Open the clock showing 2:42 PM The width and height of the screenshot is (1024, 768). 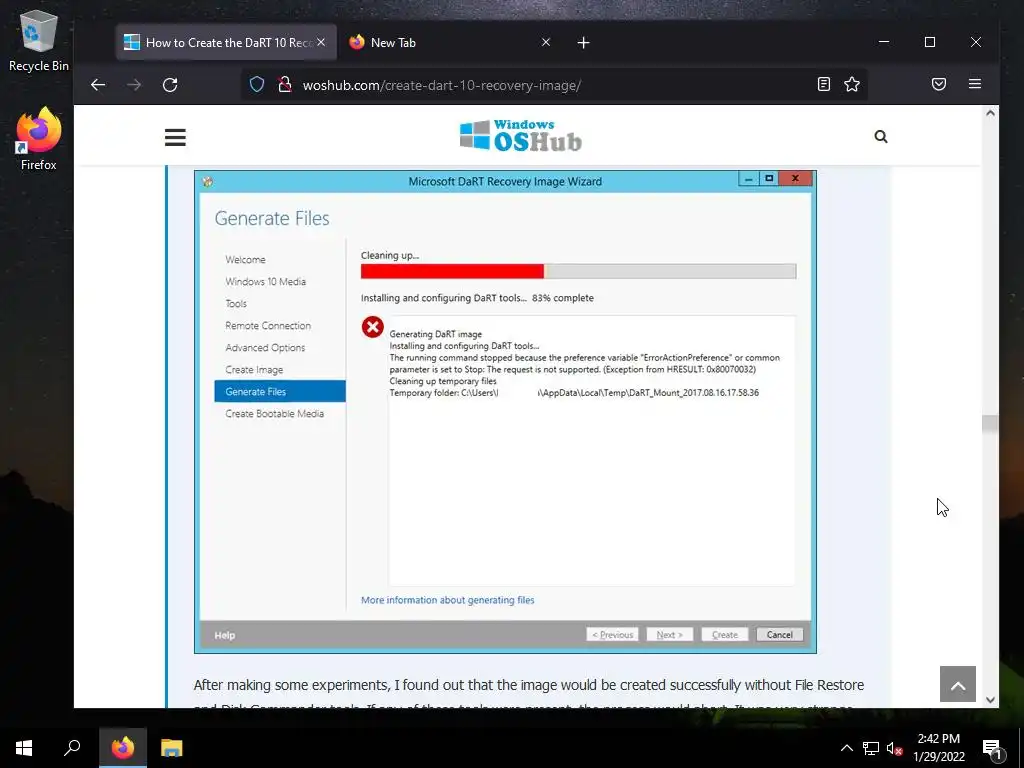click(x=938, y=748)
